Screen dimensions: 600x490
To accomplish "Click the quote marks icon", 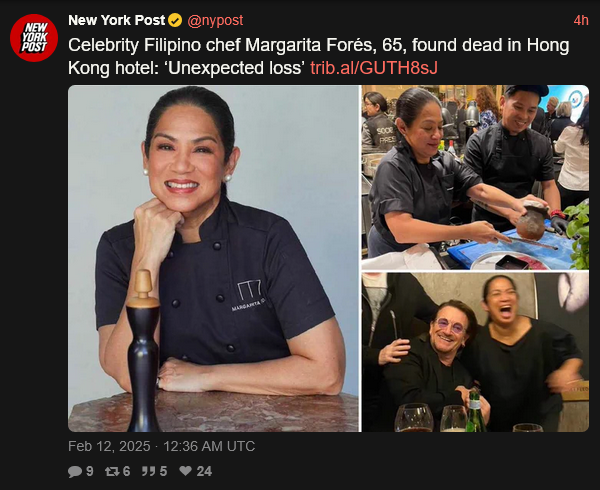I will pos(148,471).
